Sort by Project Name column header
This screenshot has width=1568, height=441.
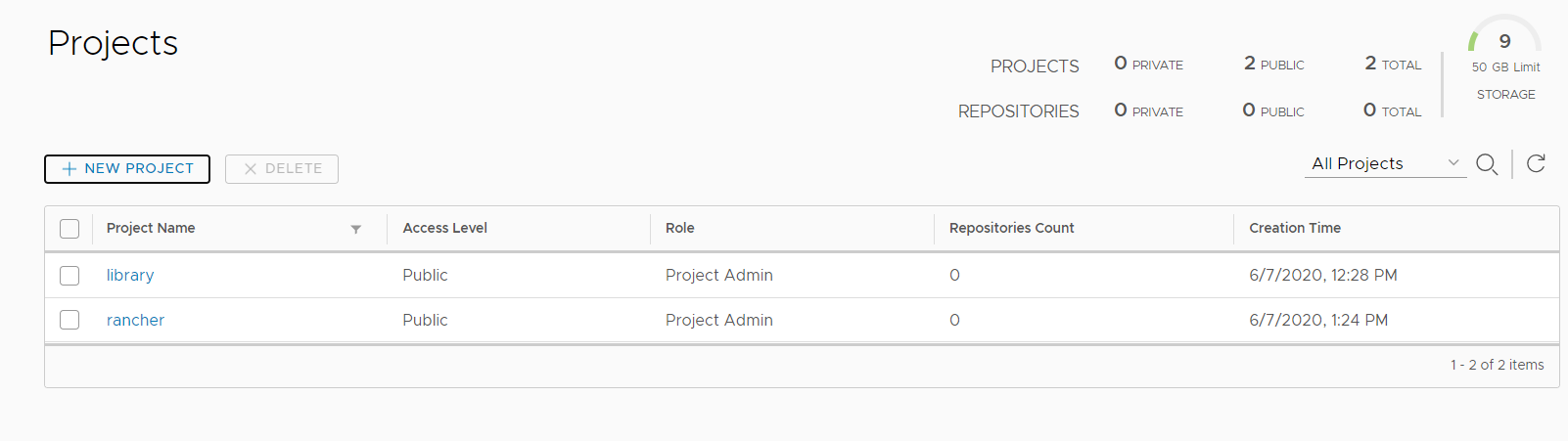151,228
